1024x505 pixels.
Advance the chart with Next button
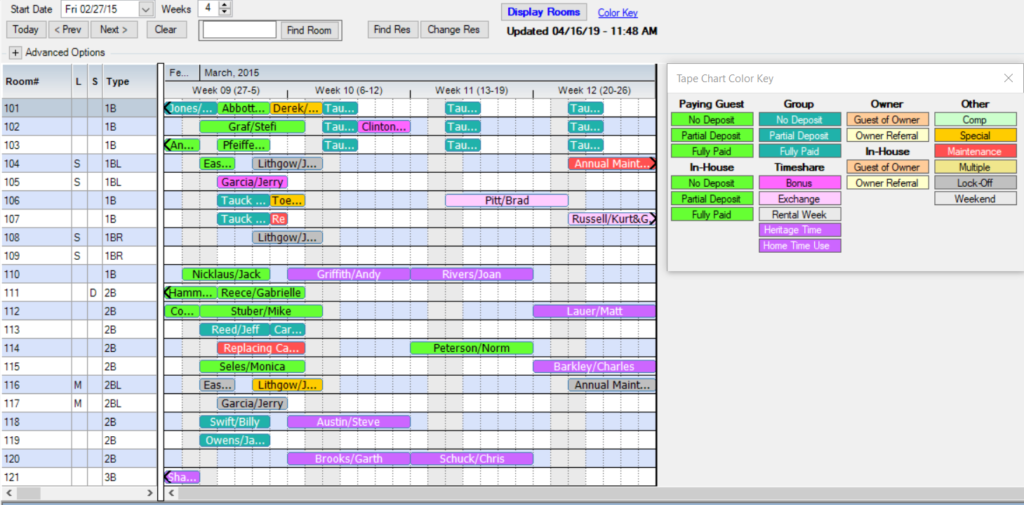tap(116, 30)
